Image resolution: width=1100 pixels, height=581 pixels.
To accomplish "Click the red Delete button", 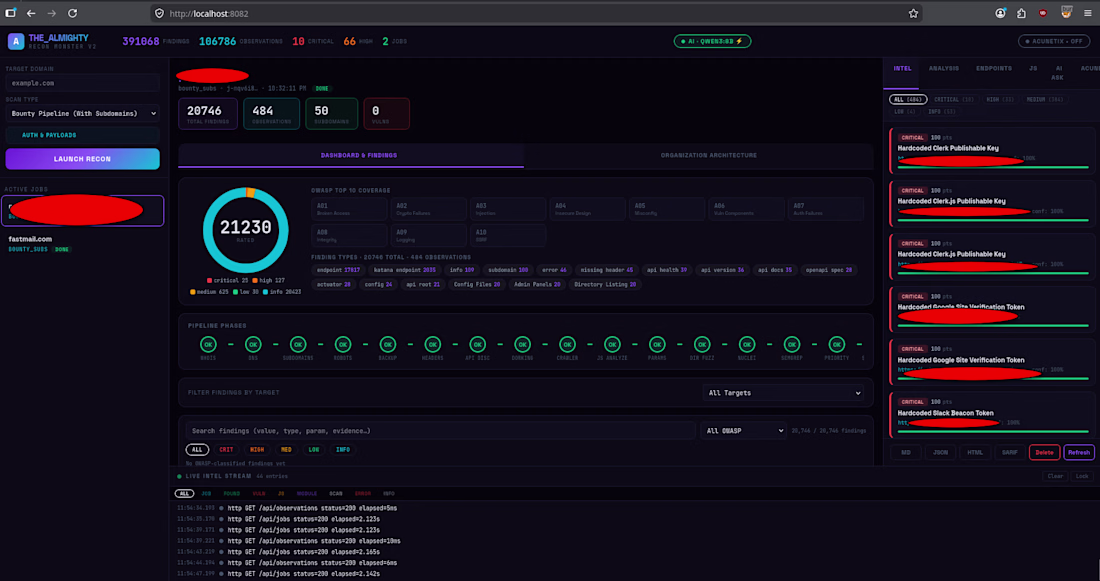I will pos(1044,453).
